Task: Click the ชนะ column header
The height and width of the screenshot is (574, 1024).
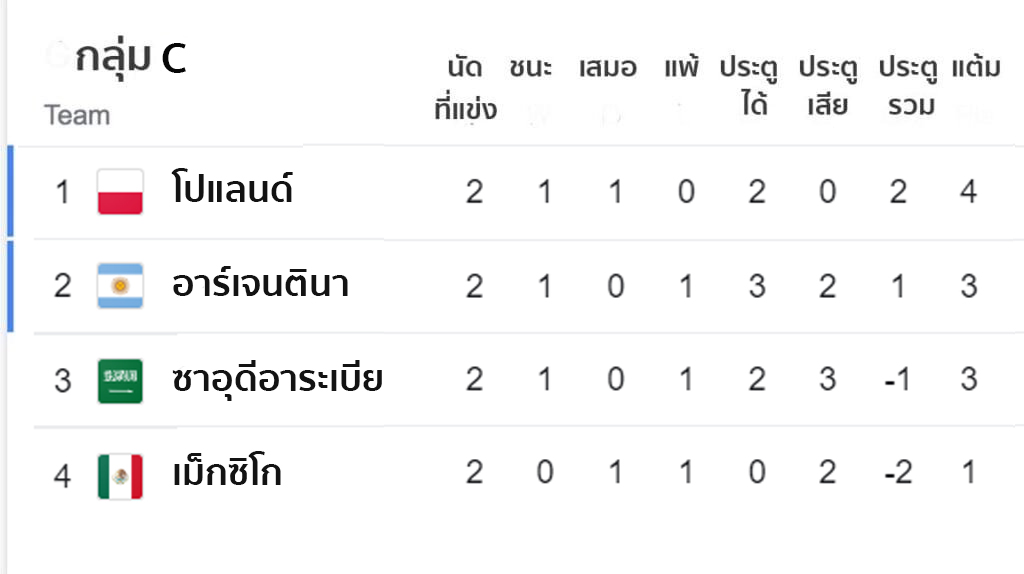Action: click(x=530, y=67)
